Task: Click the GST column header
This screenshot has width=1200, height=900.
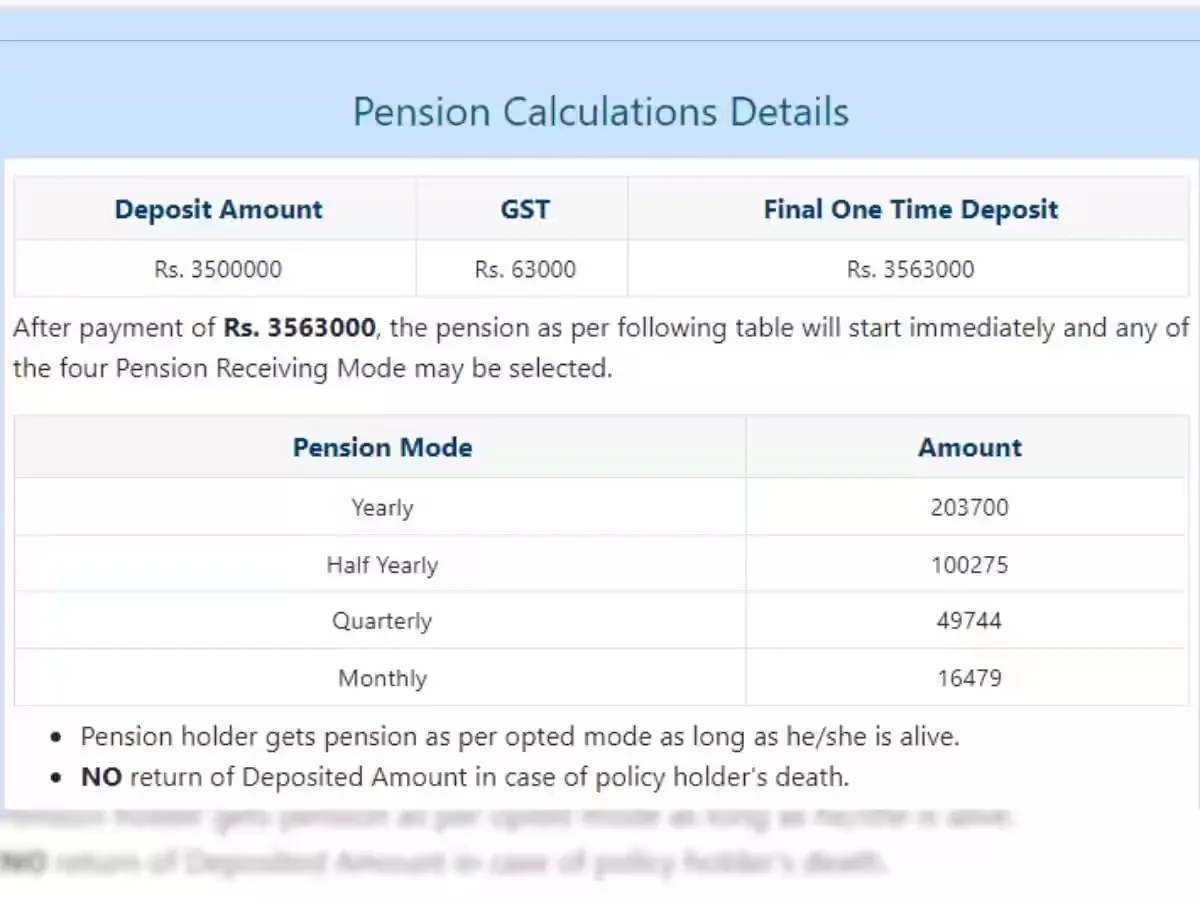Action: click(x=525, y=210)
